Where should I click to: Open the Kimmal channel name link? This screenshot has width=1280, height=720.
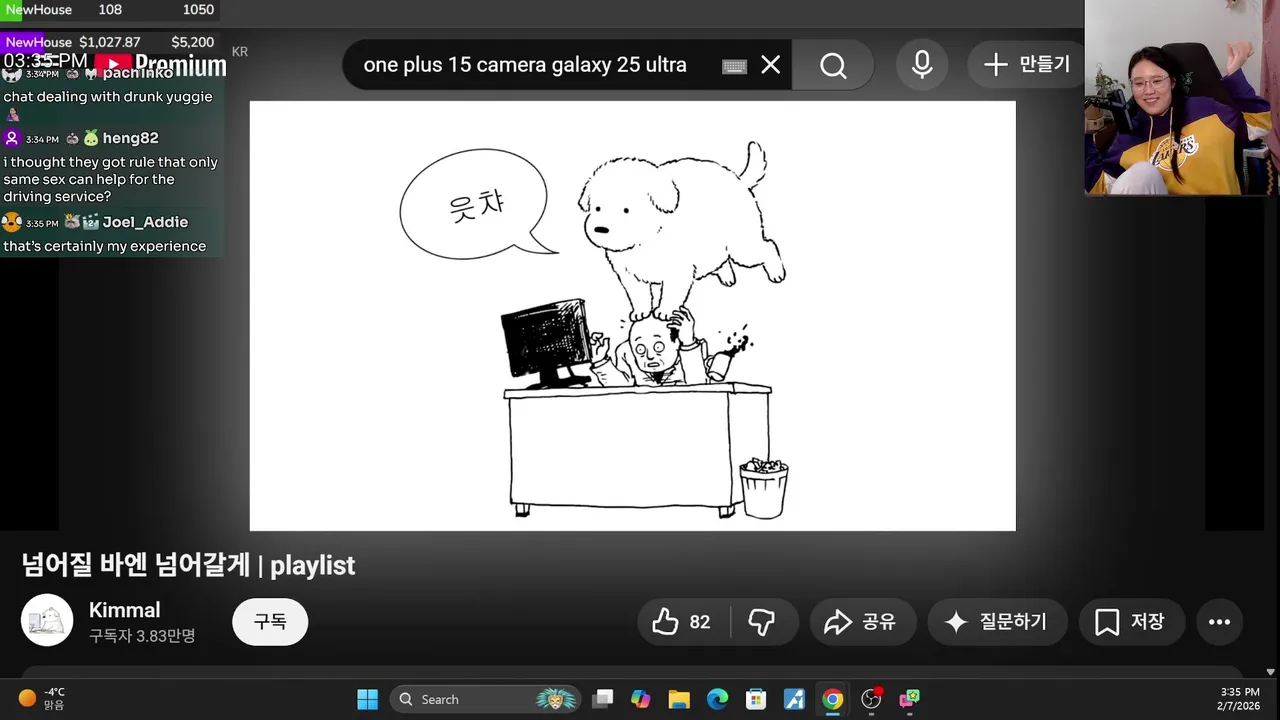(124, 610)
